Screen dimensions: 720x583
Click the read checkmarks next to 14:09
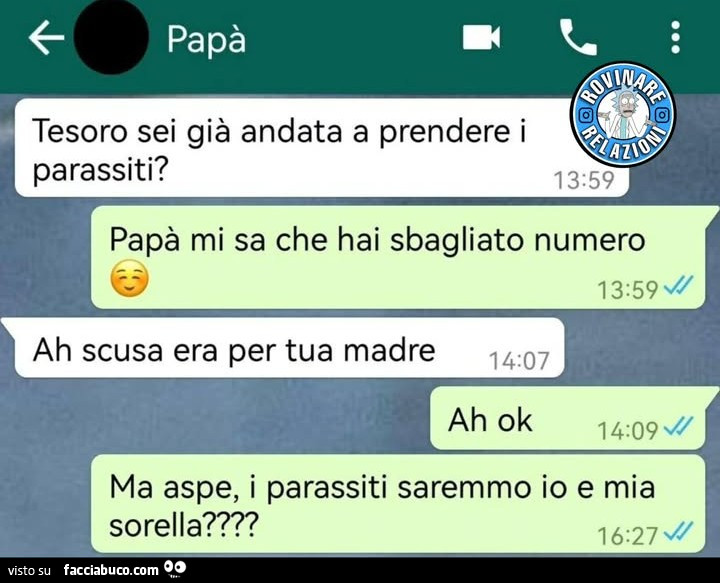[678, 426]
